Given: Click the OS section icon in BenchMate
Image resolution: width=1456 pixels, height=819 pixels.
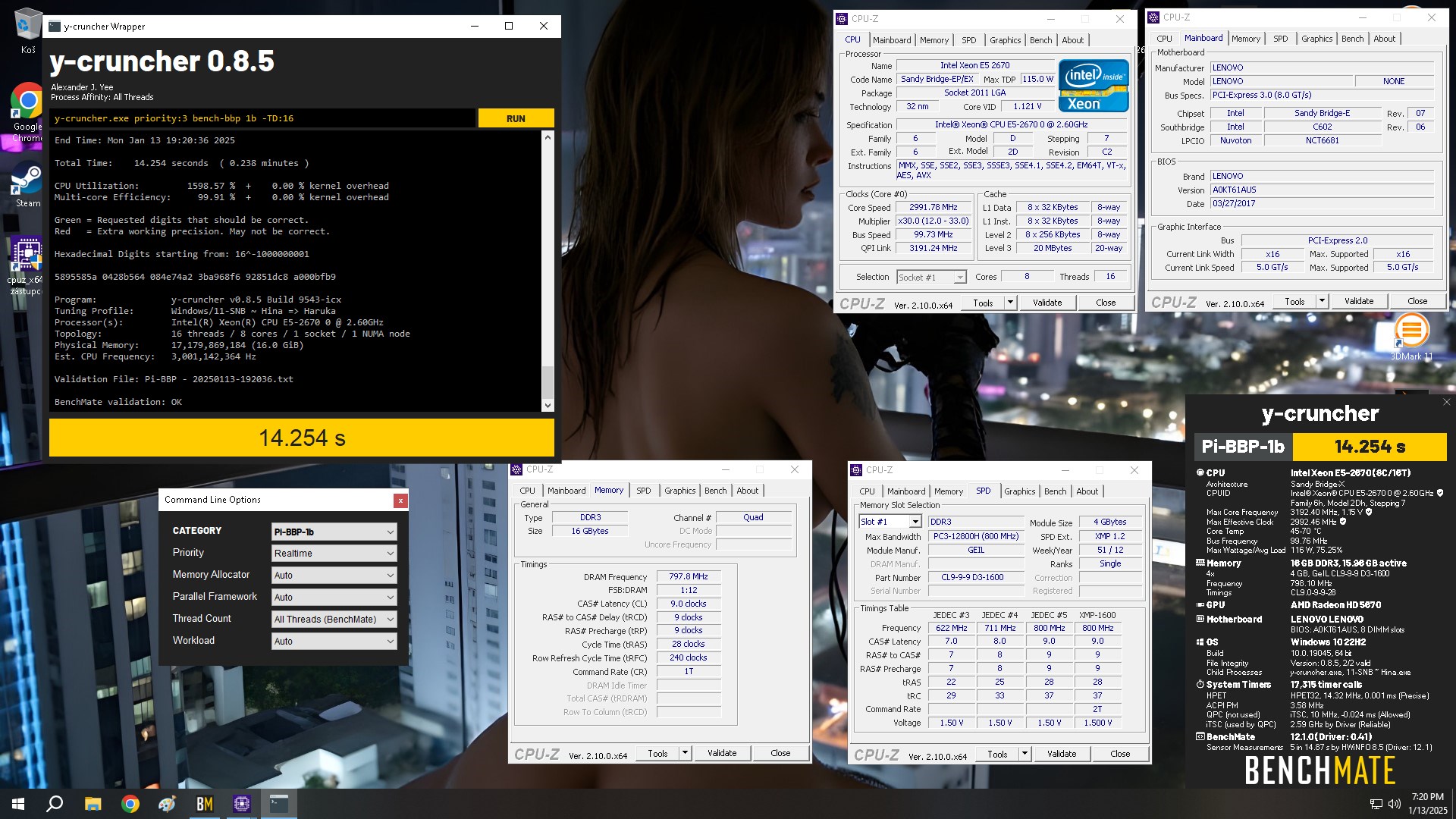Looking at the screenshot, I should pos(1200,642).
